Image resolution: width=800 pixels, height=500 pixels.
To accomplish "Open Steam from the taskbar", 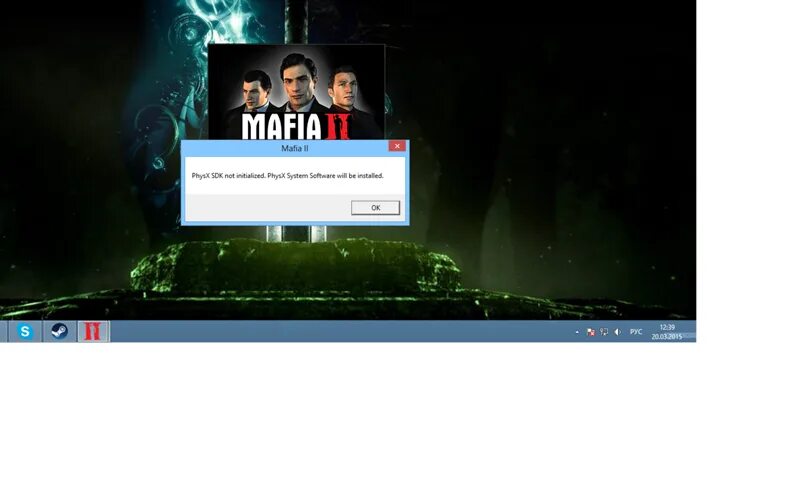I will click(59, 332).
